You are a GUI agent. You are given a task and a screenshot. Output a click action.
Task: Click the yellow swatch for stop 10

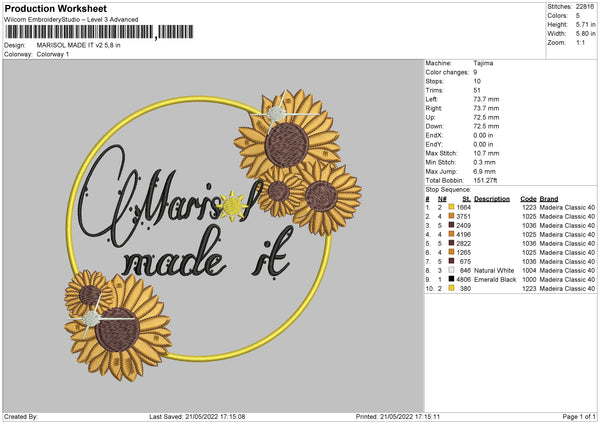(x=453, y=288)
